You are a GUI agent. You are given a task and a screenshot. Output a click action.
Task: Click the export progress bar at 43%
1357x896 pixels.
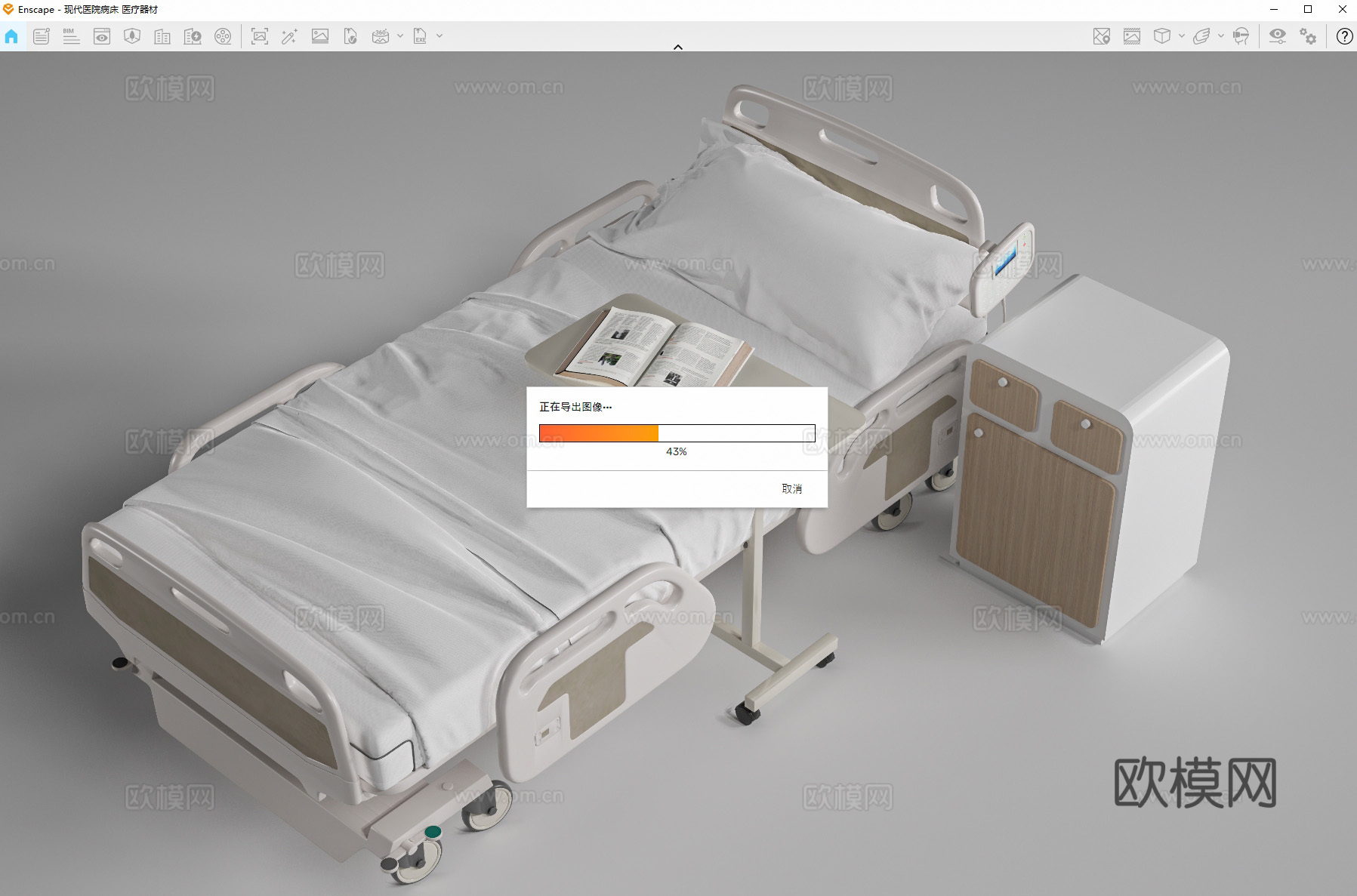[677, 433]
